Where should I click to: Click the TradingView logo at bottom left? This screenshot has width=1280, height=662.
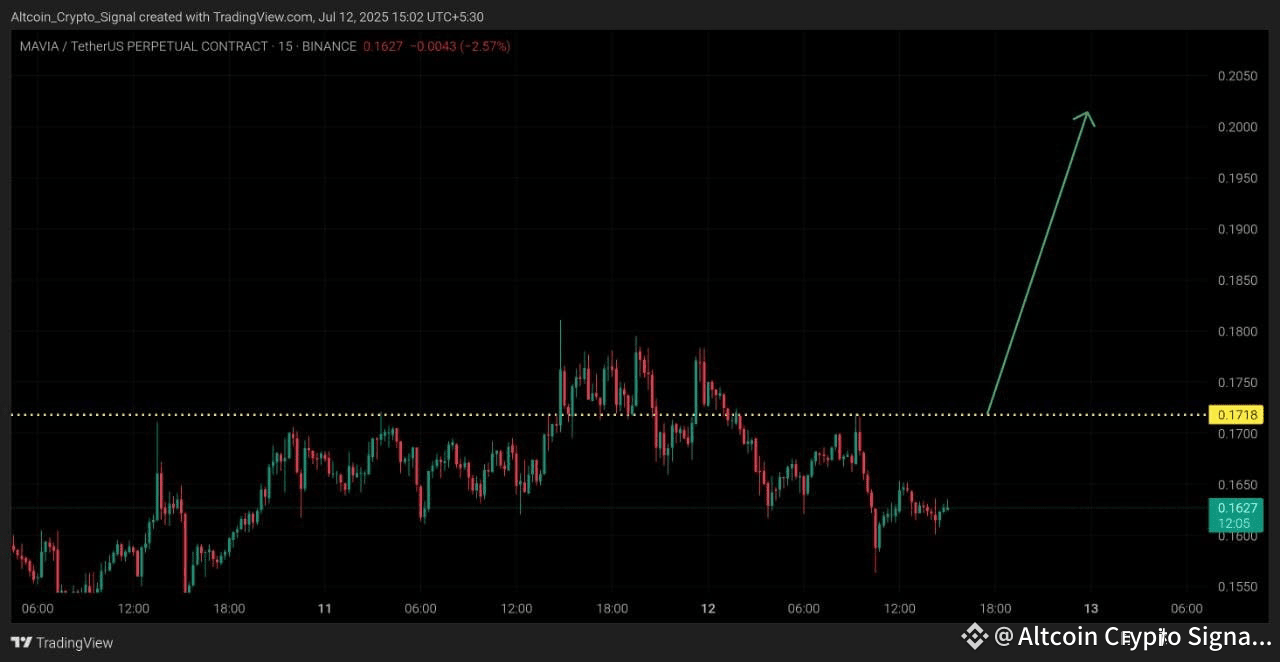[x=62, y=643]
